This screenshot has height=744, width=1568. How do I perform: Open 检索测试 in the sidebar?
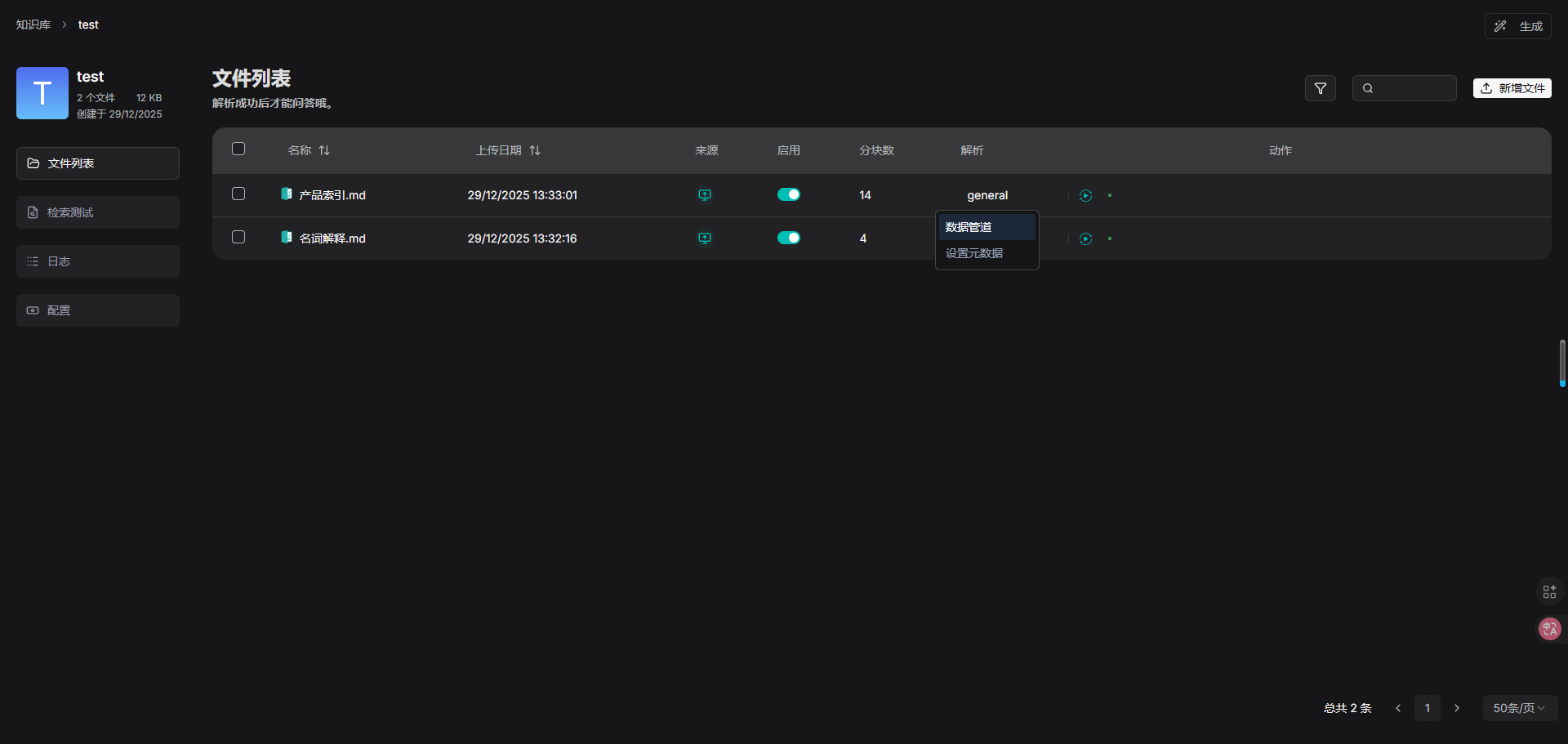[98, 212]
